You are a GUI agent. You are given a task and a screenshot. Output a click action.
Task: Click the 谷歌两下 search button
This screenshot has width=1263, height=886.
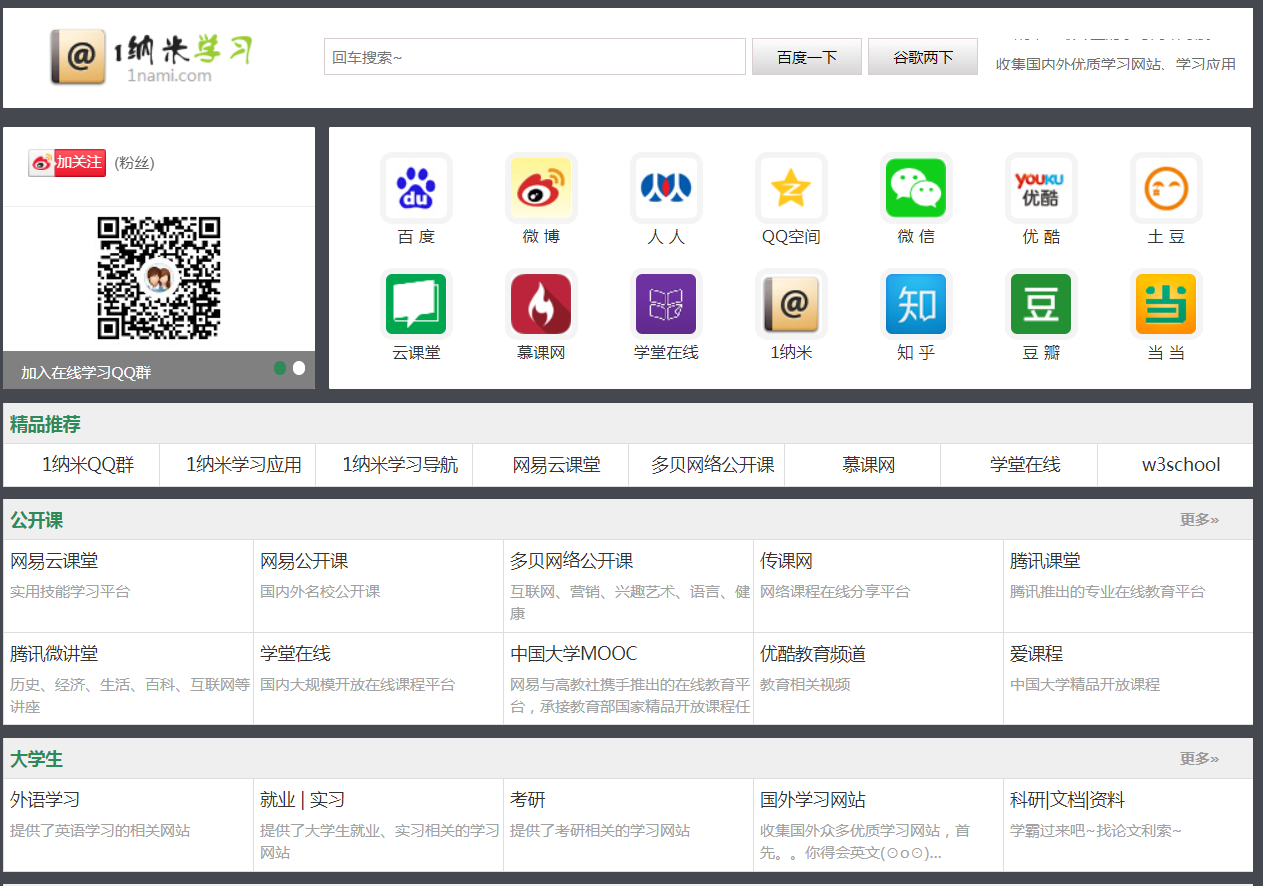(923, 57)
